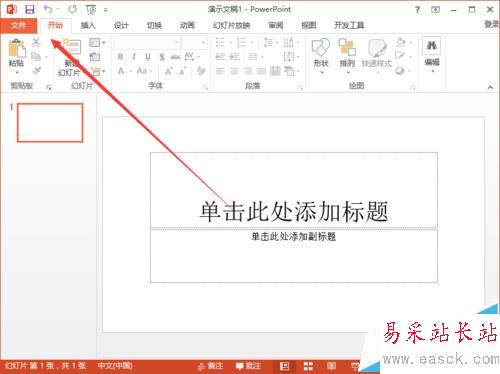500x374 pixels.
Task: Toggle Strikethrough (abc) formatting
Action: click(x=175, y=57)
